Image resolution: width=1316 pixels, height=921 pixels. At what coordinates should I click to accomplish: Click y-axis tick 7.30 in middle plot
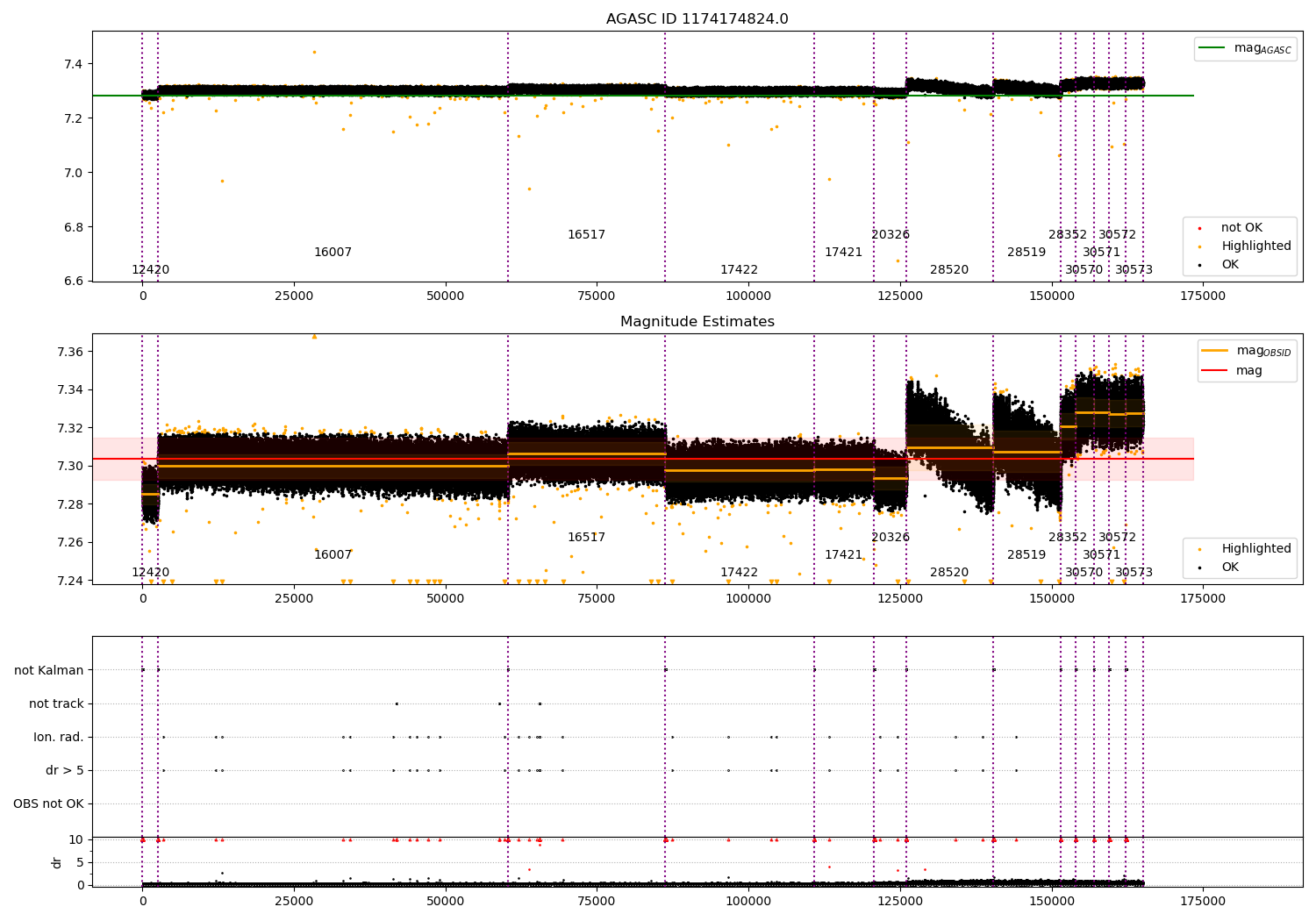coord(70,466)
